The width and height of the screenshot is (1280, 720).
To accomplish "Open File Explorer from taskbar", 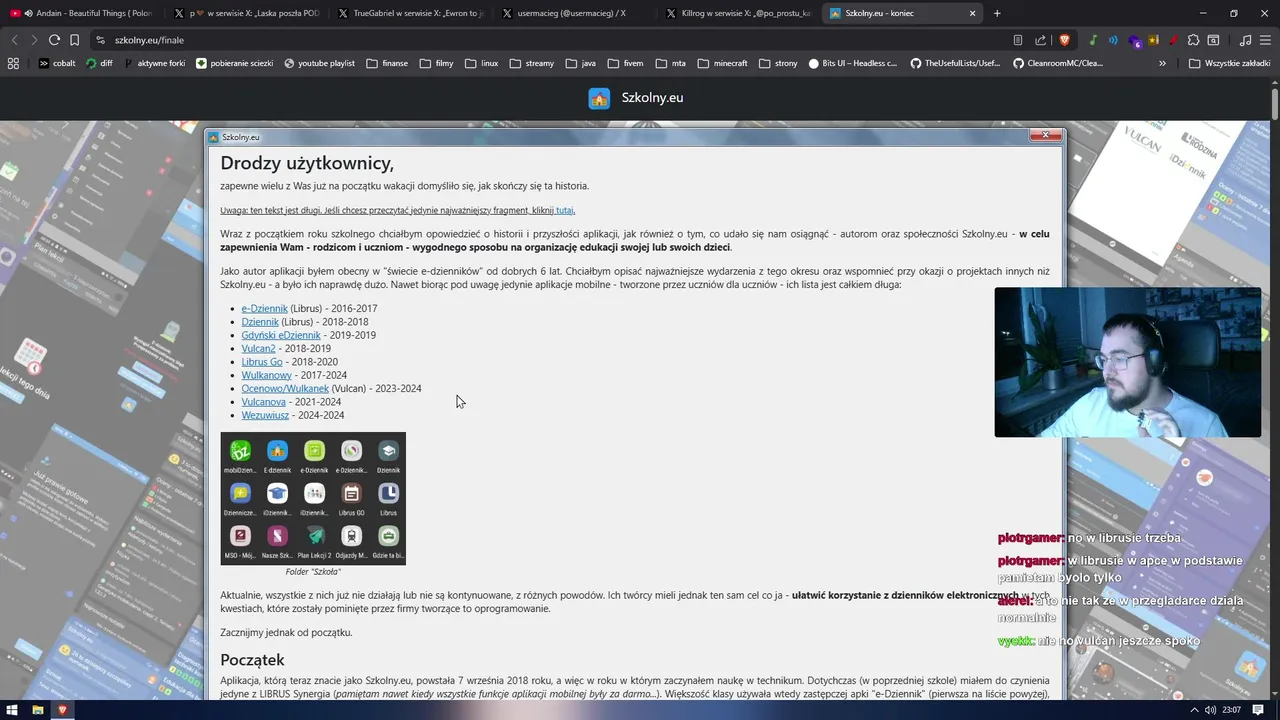I will [37, 710].
